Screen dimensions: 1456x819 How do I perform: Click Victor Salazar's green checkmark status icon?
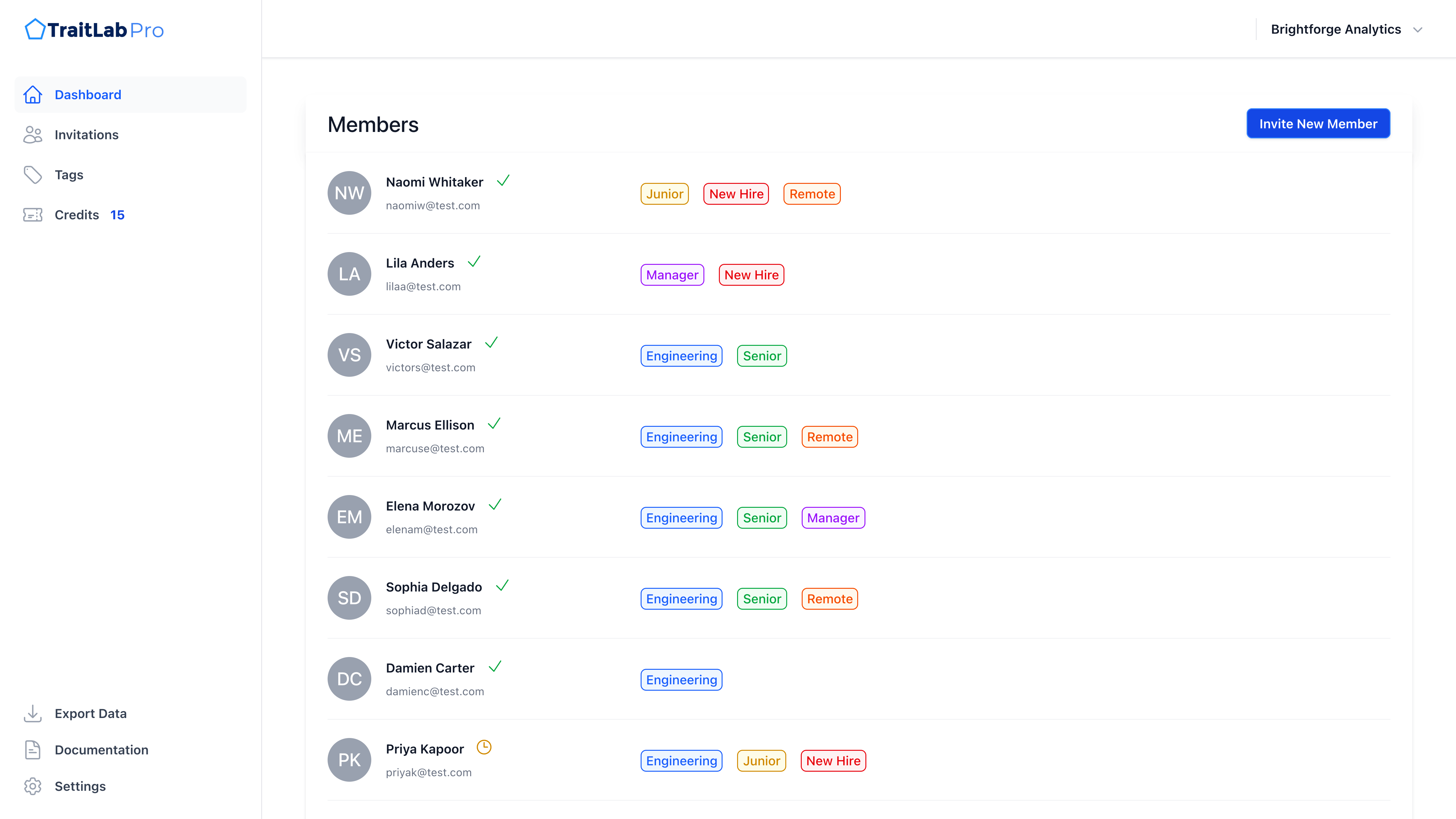tap(491, 342)
